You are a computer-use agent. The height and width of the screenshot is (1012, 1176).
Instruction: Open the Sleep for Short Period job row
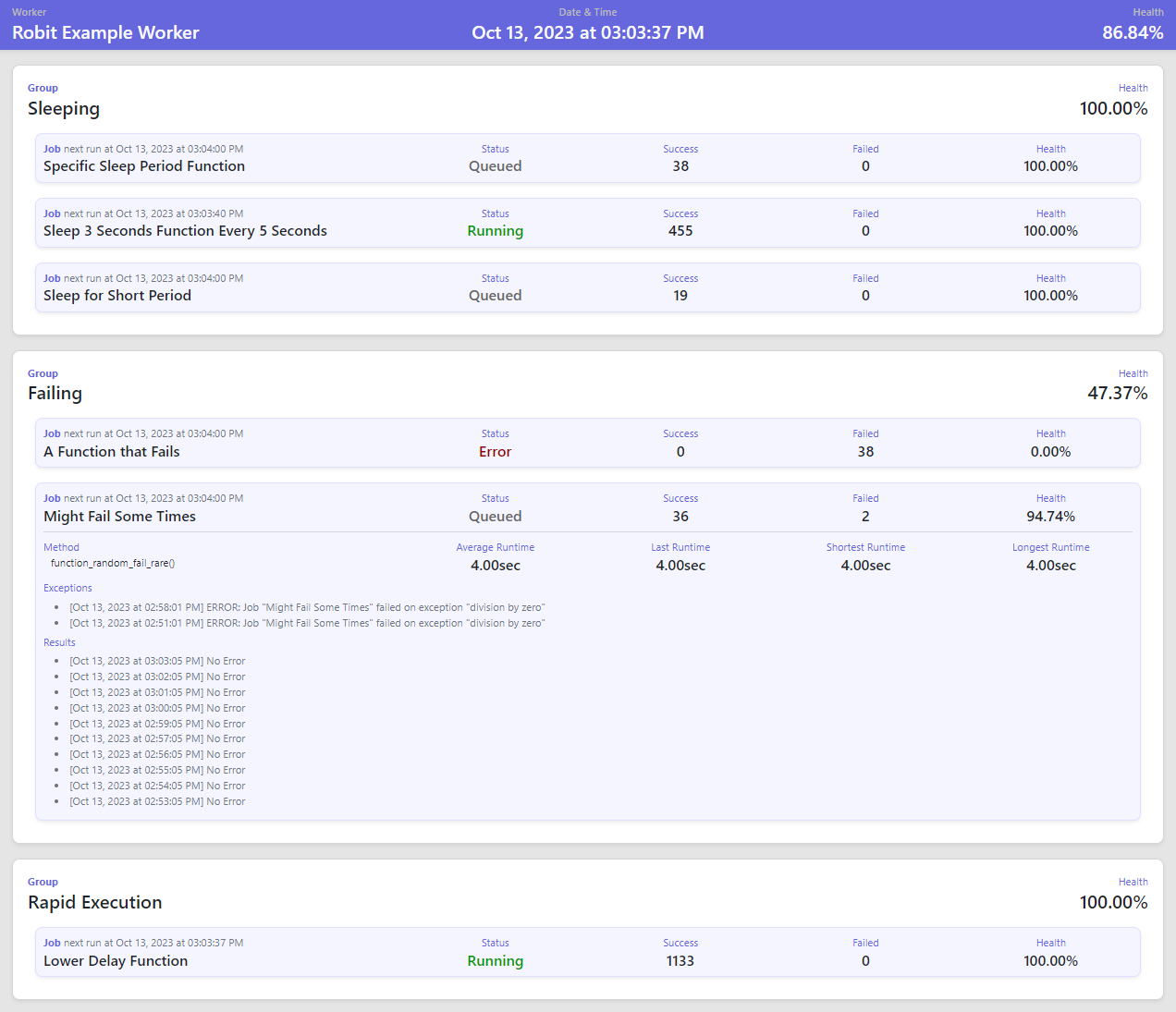pyautogui.click(x=587, y=287)
